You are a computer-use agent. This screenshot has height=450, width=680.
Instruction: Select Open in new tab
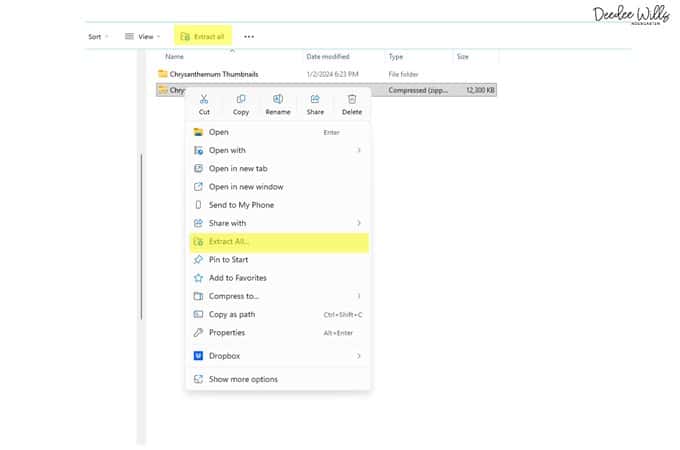[279, 169]
